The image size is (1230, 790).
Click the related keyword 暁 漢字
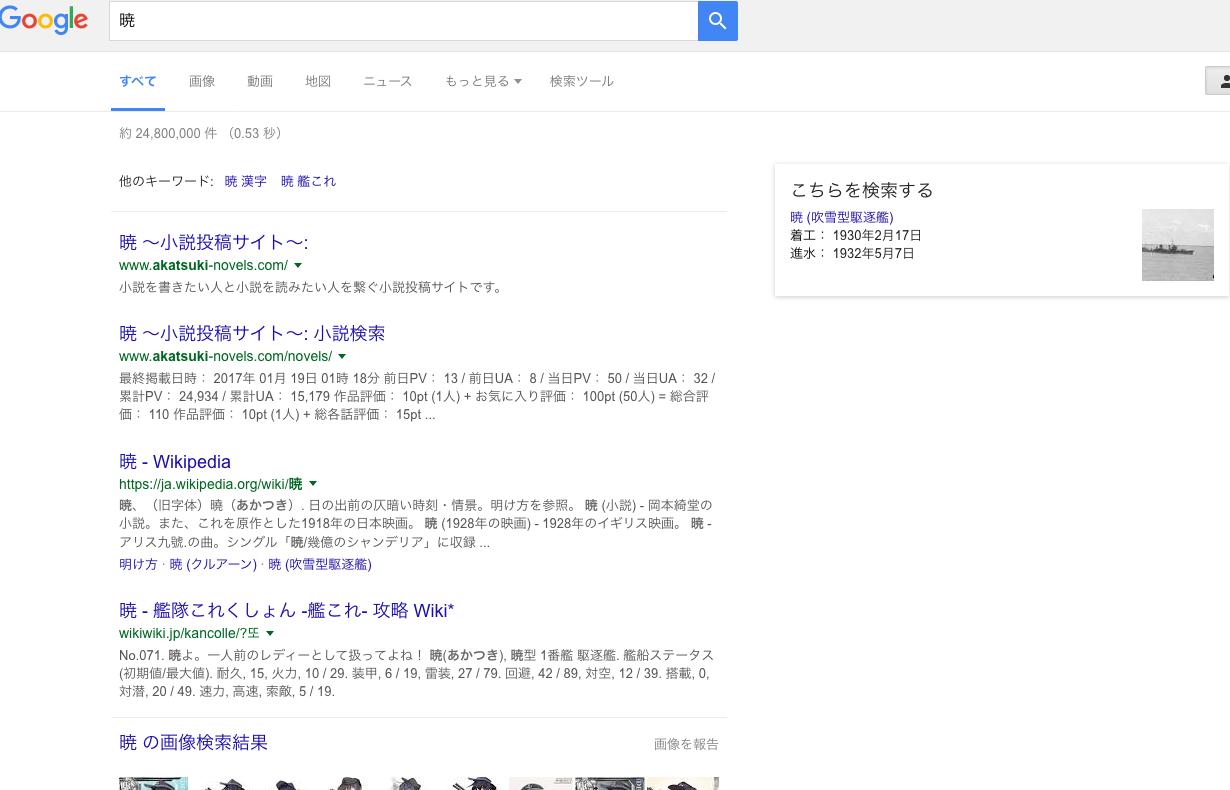pyautogui.click(x=246, y=181)
